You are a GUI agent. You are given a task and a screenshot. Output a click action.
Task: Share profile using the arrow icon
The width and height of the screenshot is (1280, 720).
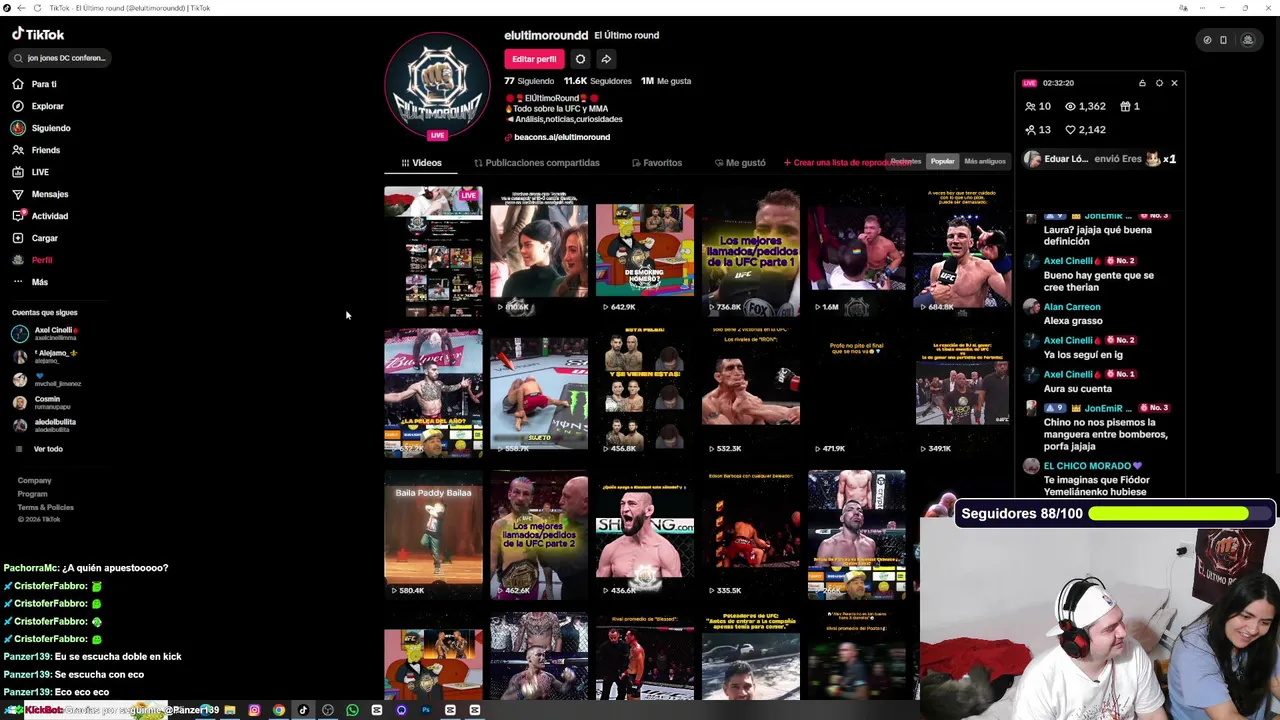[x=606, y=59]
